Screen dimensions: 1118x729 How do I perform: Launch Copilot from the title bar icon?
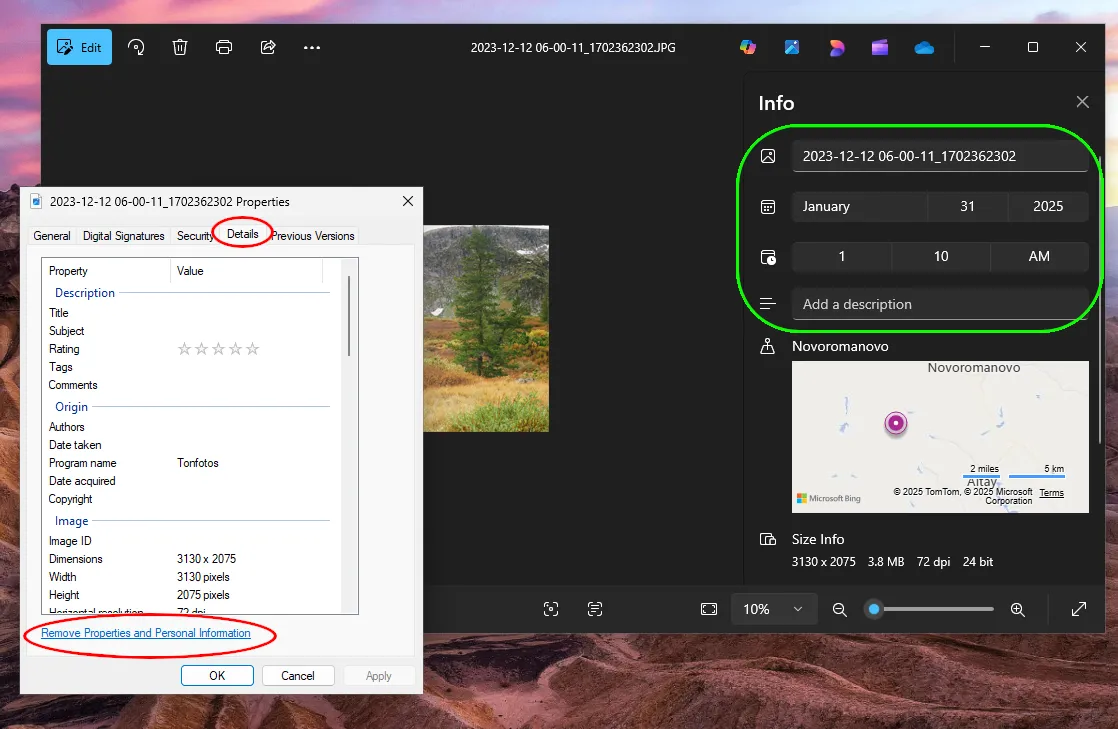tap(747, 47)
